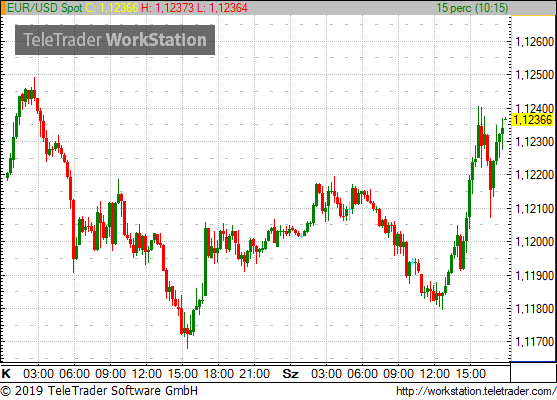Click the 2019 TeleTrader Software GmbH copyright text
The image size is (557, 400).
point(99,391)
